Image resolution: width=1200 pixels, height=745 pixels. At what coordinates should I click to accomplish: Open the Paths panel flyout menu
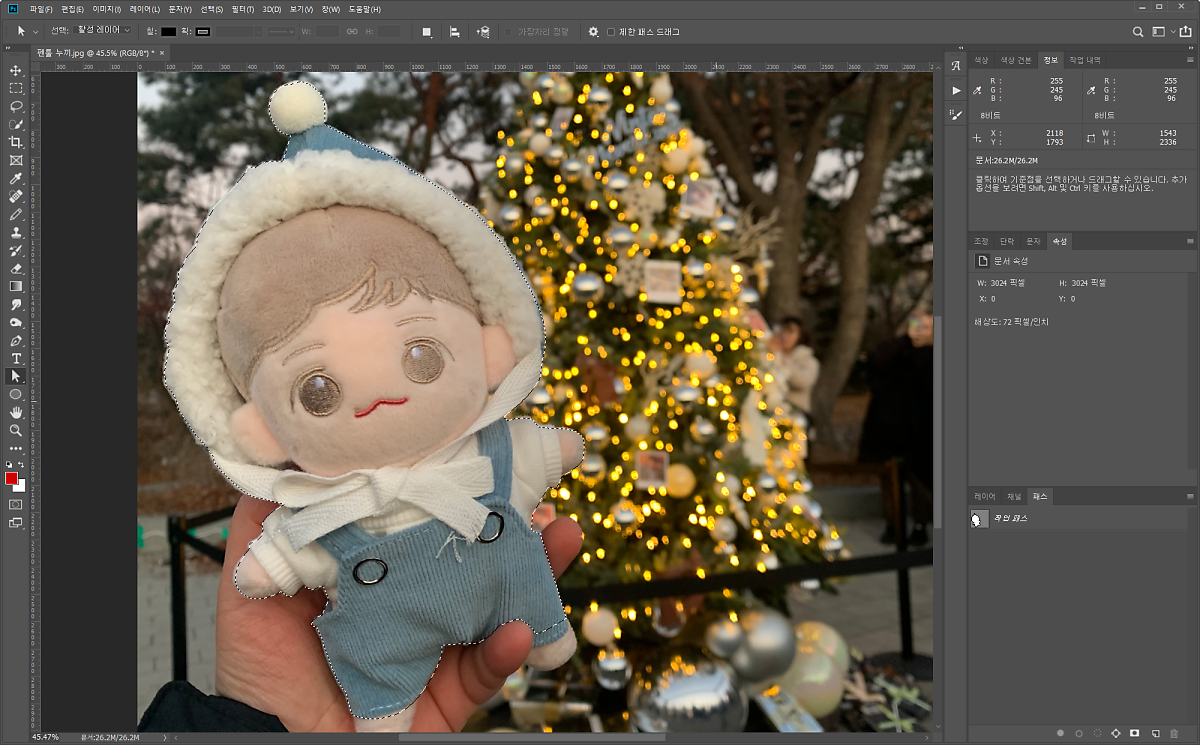pos(1190,496)
